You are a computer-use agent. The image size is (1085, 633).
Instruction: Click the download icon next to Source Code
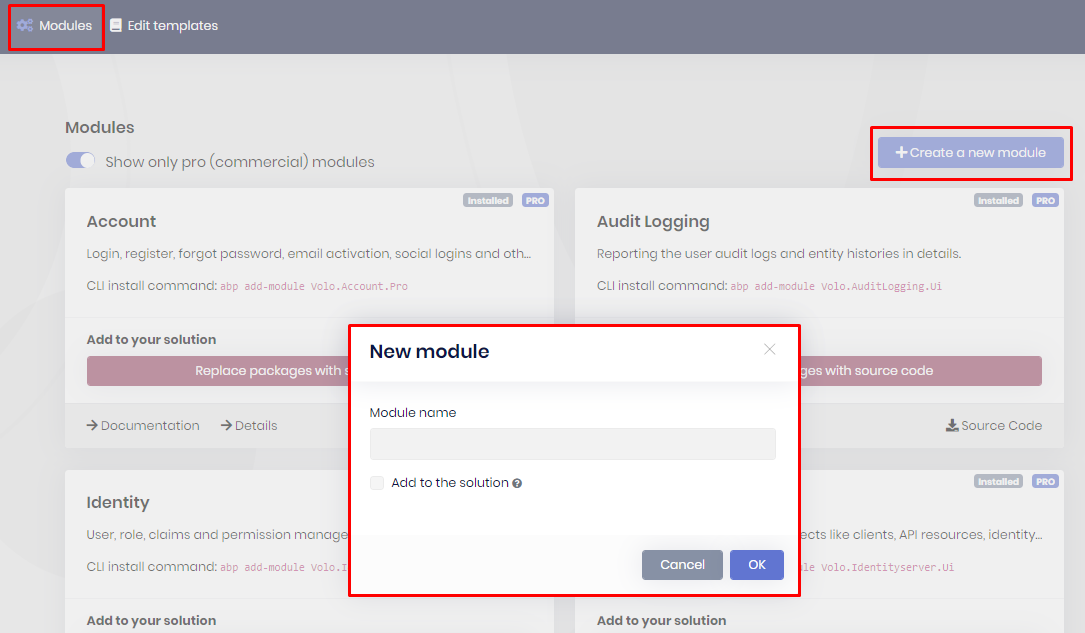point(952,425)
